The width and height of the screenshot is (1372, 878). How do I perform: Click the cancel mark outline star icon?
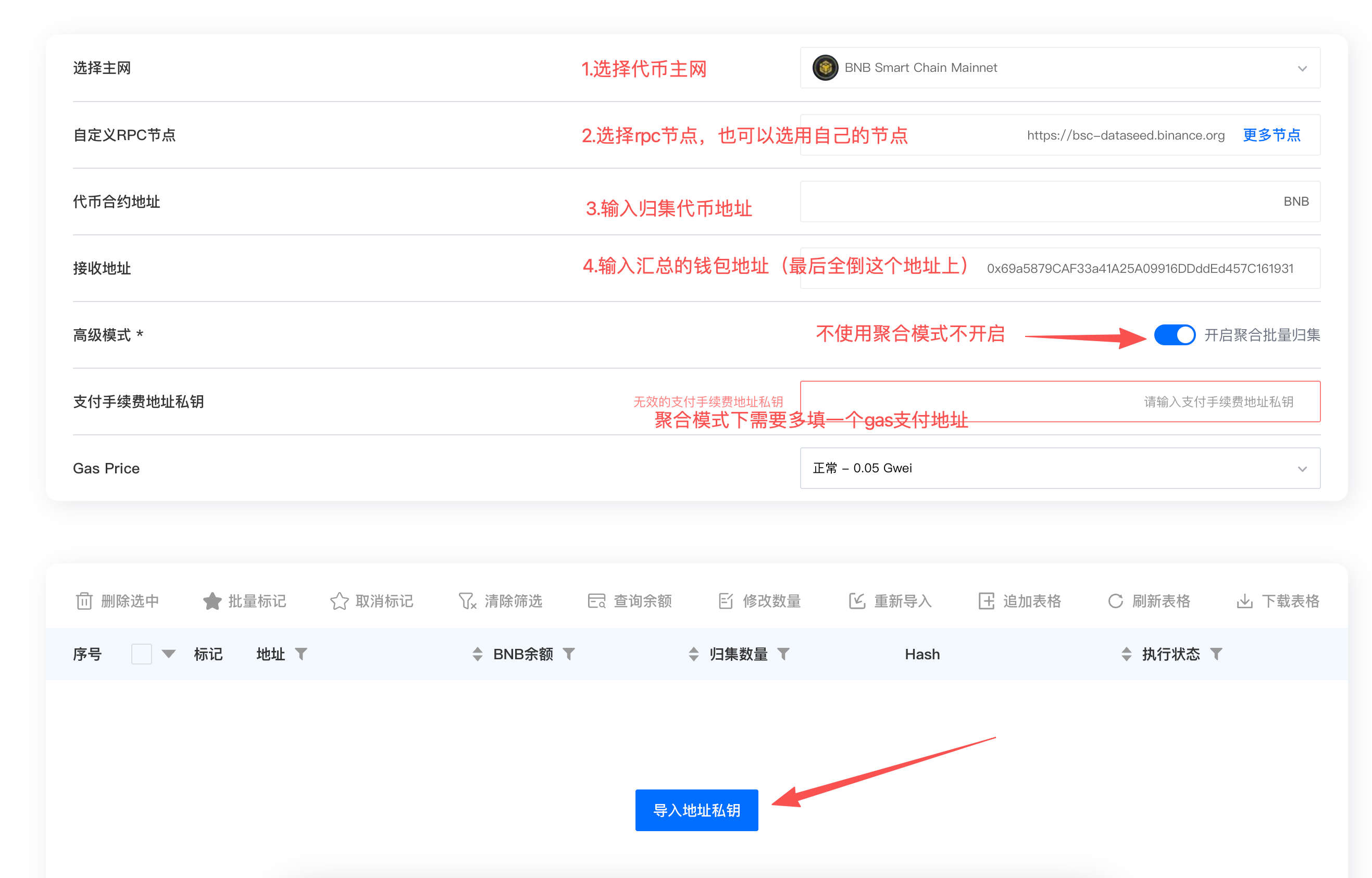(339, 601)
